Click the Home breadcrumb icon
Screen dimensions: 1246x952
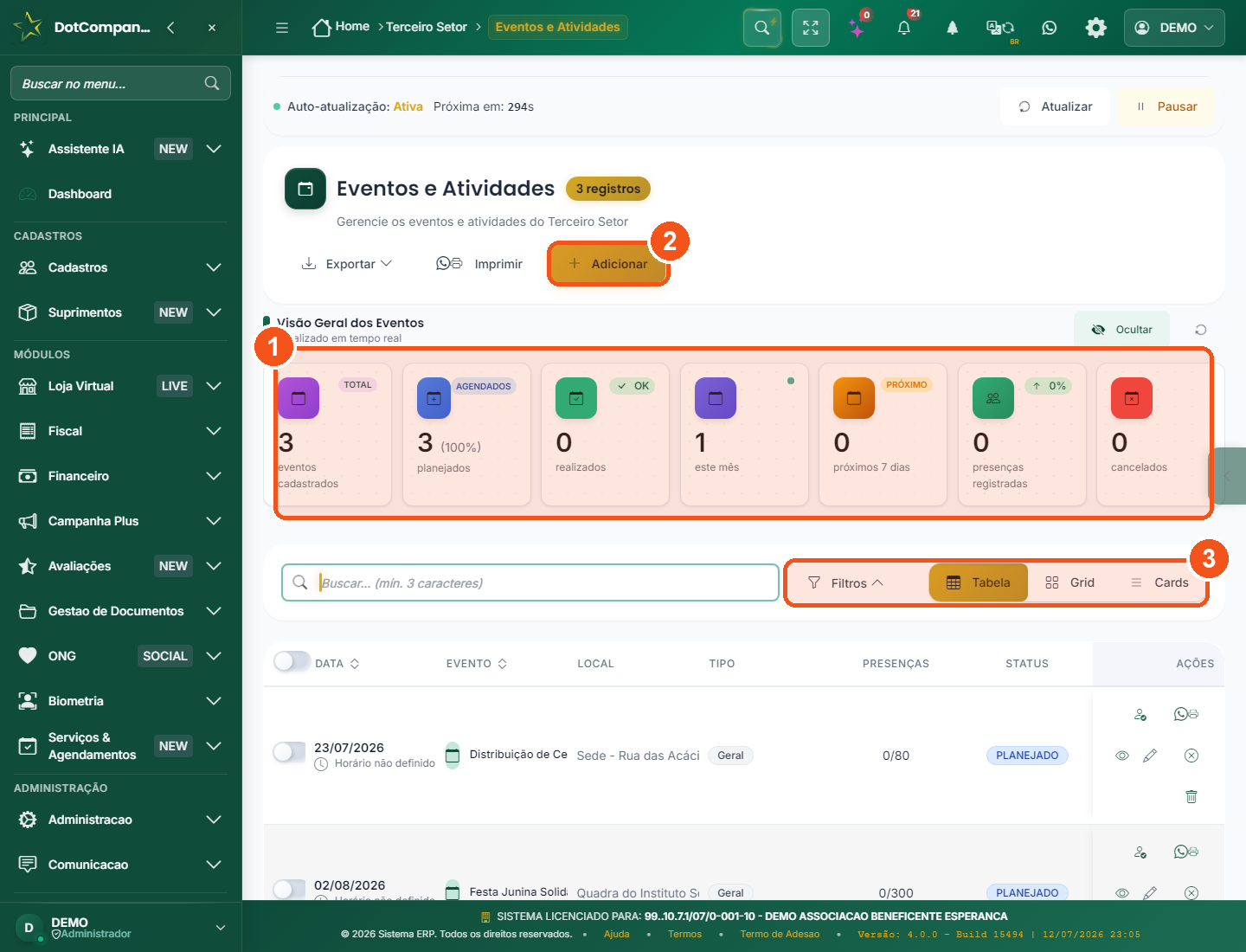pos(322,28)
